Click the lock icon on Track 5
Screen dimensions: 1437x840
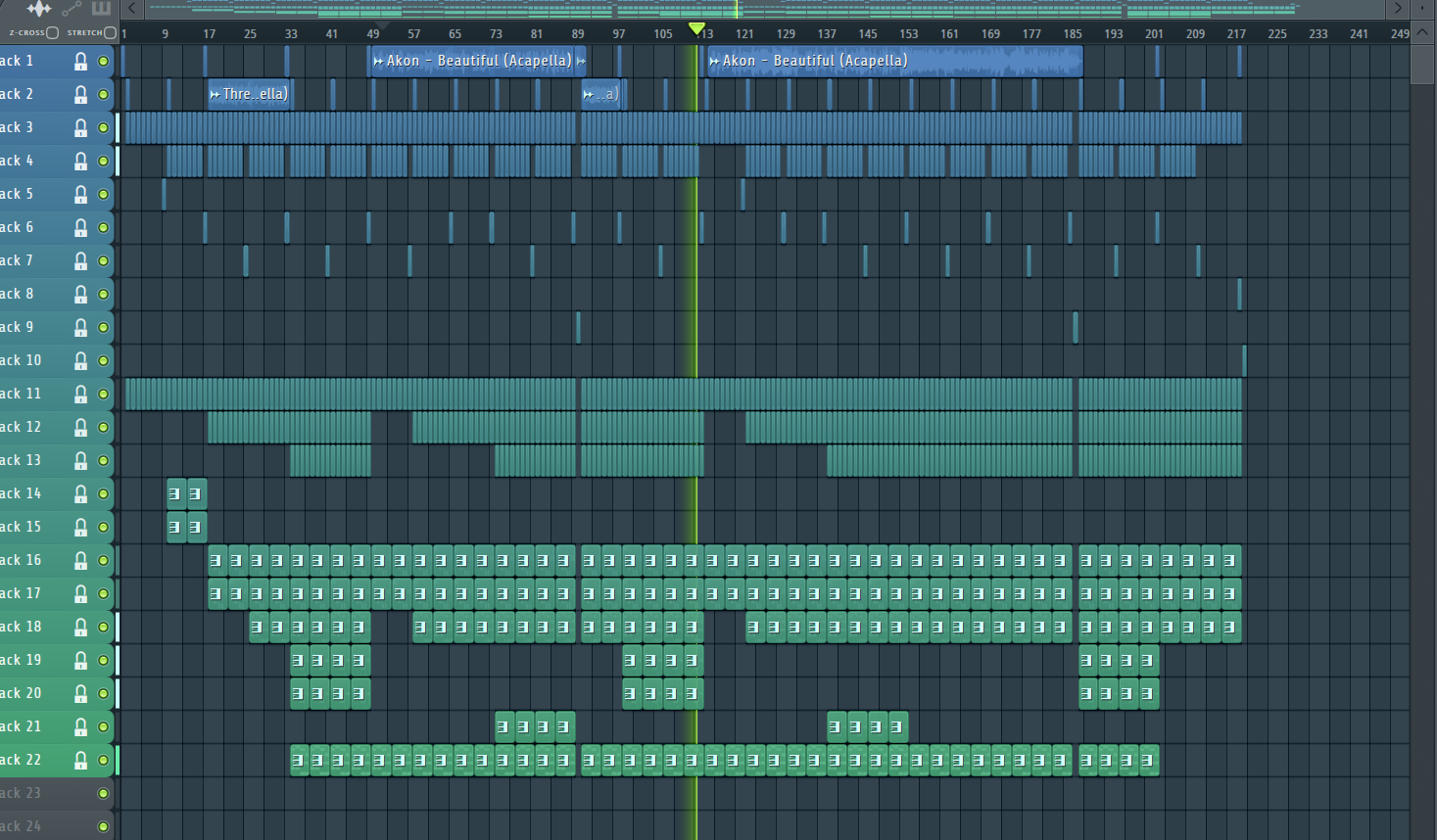(80, 195)
